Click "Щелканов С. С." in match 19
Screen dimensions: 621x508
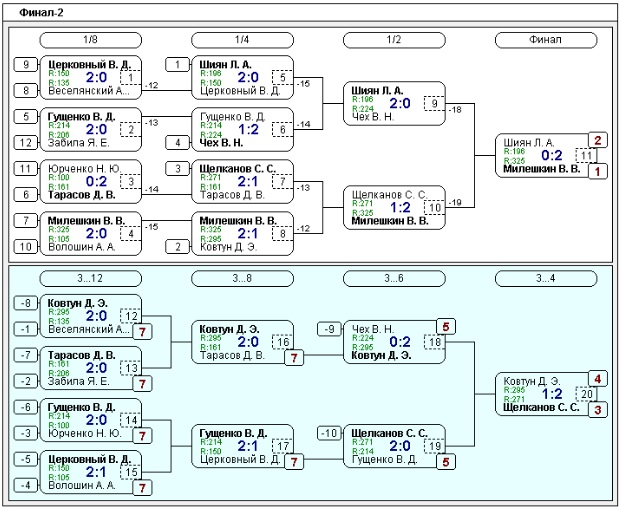[x=390, y=433]
